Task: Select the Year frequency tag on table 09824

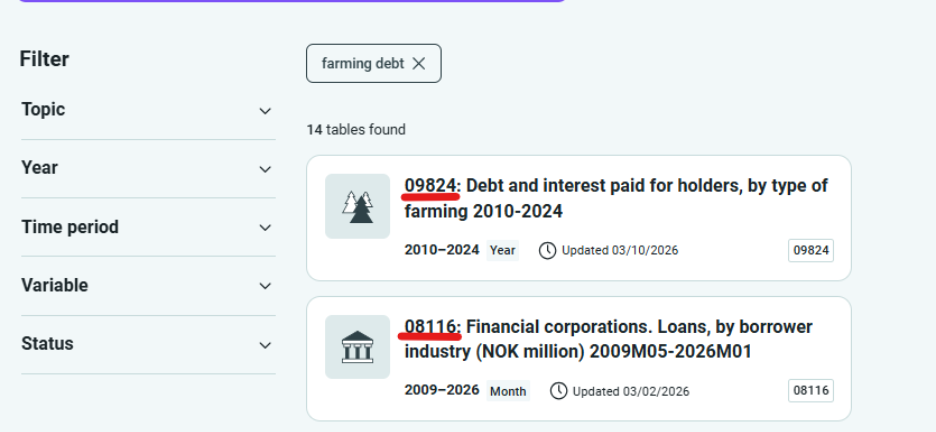Action: click(x=503, y=250)
